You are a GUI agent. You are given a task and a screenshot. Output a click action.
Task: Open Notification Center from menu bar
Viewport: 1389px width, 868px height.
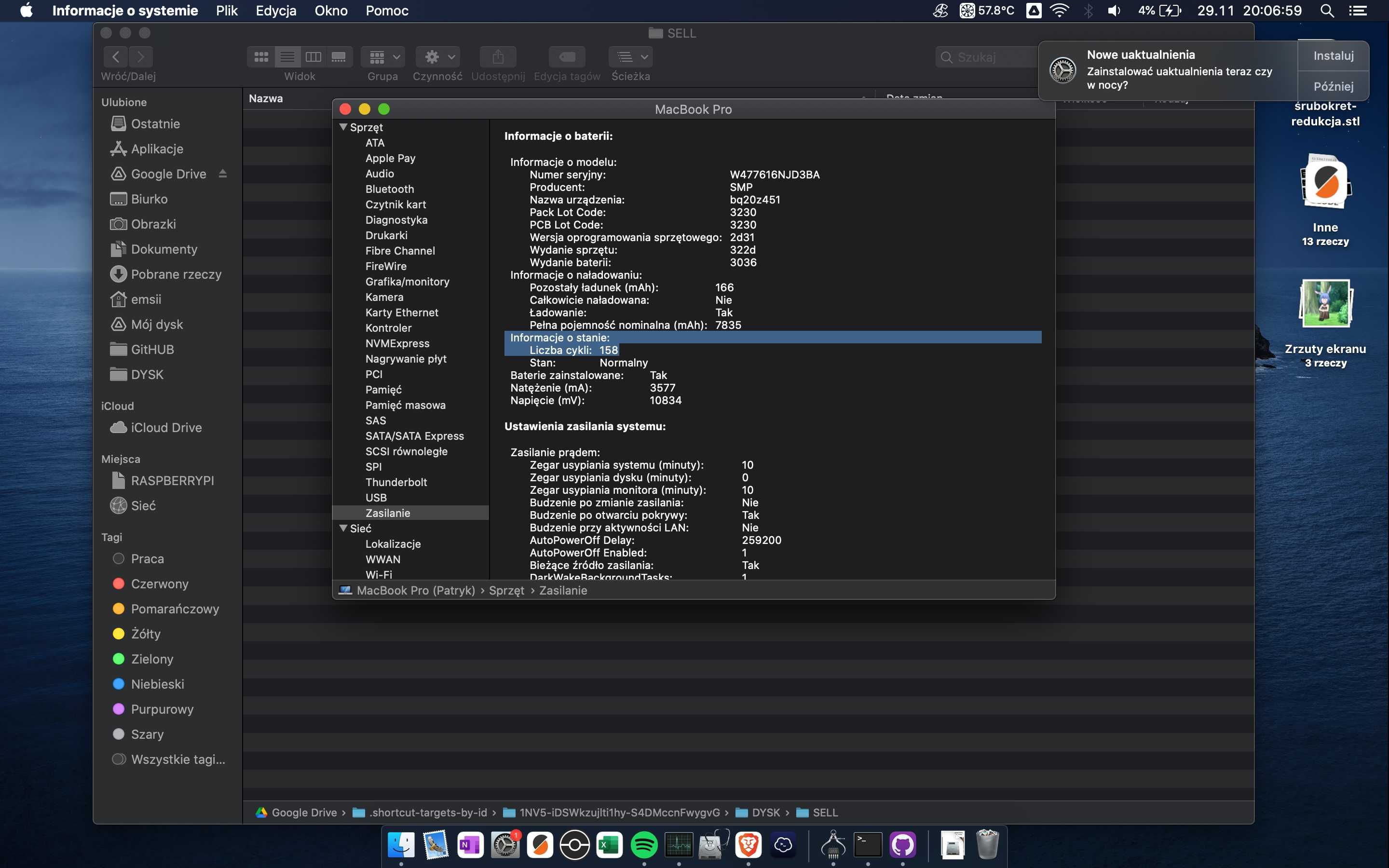tap(1358, 10)
